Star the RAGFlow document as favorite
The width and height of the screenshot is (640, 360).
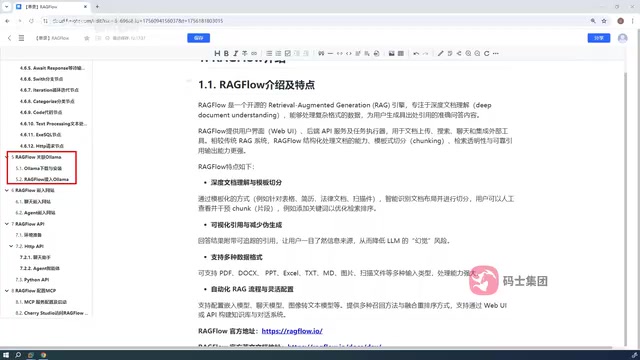point(87,38)
